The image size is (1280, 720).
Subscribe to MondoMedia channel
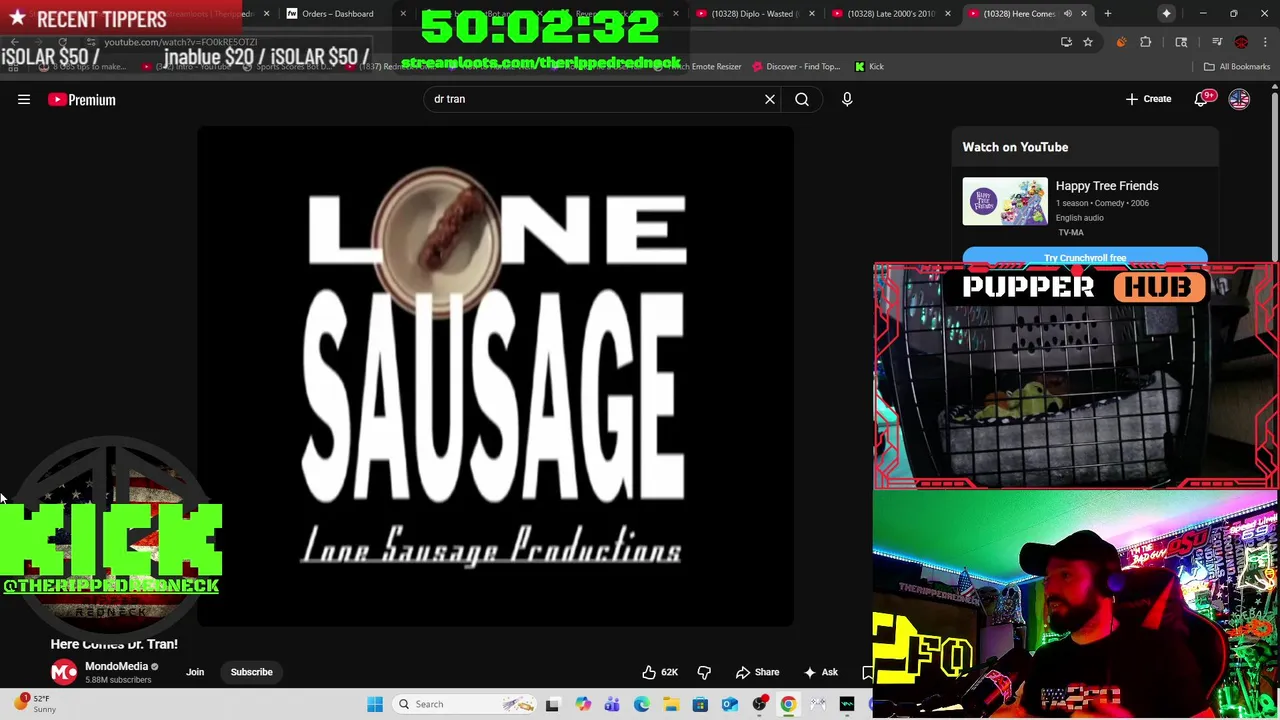pyautogui.click(x=251, y=672)
